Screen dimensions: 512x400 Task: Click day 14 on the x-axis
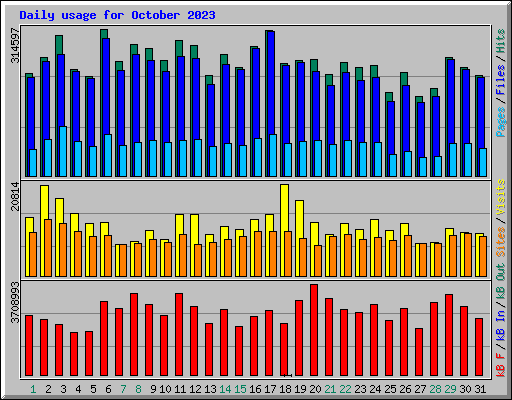click(225, 389)
